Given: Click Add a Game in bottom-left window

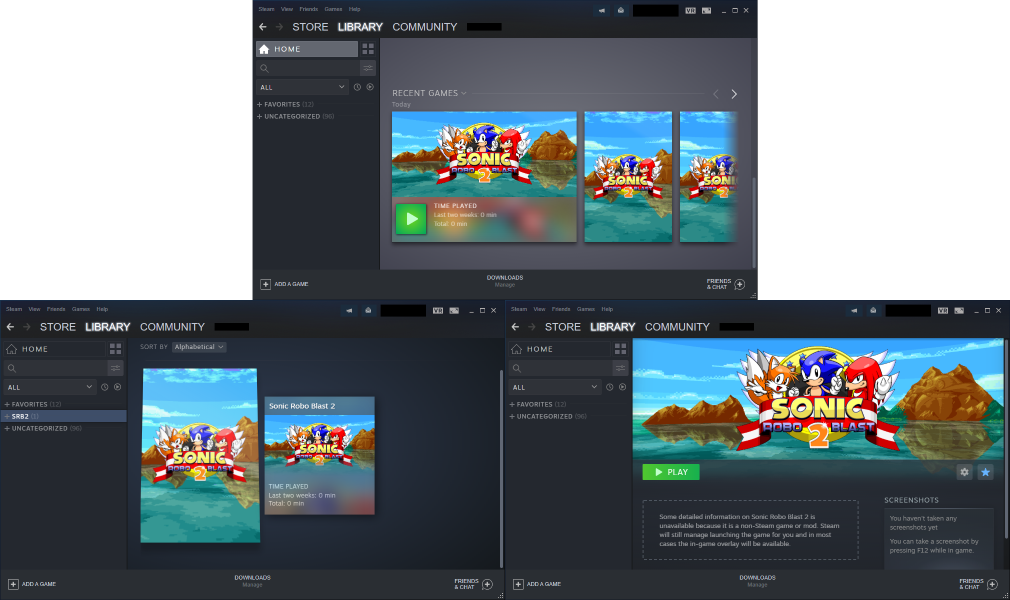Looking at the screenshot, I should click(x=32, y=584).
